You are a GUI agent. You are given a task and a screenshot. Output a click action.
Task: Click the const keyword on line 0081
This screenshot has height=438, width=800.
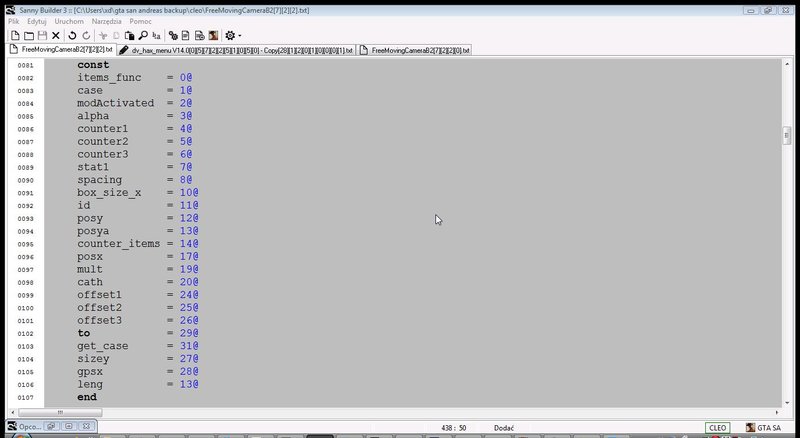point(93,65)
